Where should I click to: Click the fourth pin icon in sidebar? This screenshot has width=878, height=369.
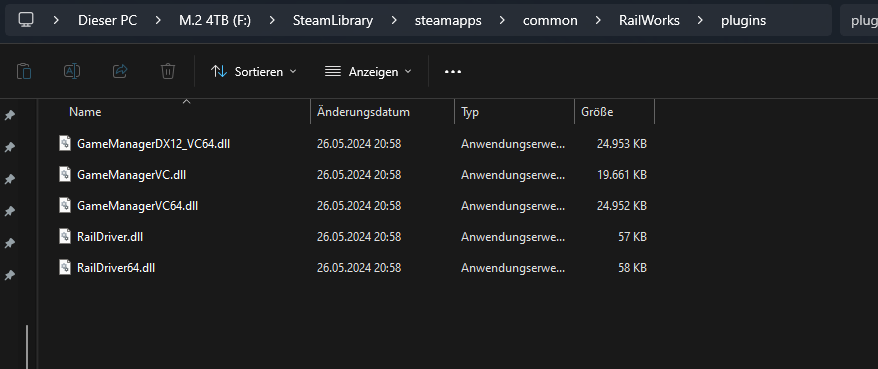tap(9, 212)
